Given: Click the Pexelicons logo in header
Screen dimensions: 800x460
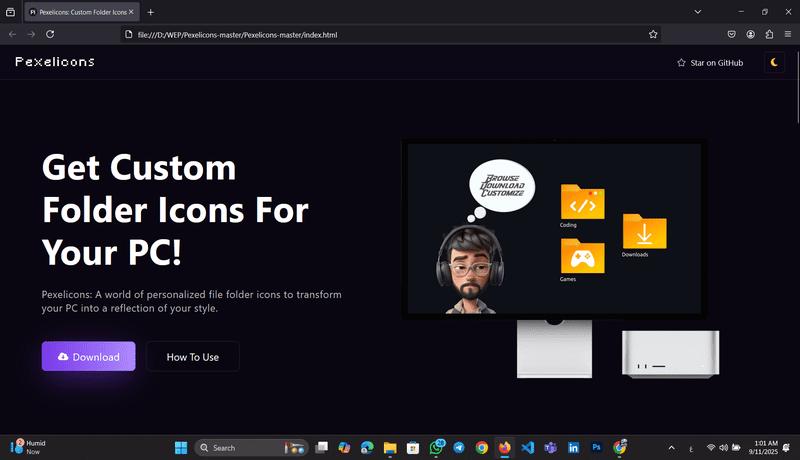Looking at the screenshot, I should (55, 62).
